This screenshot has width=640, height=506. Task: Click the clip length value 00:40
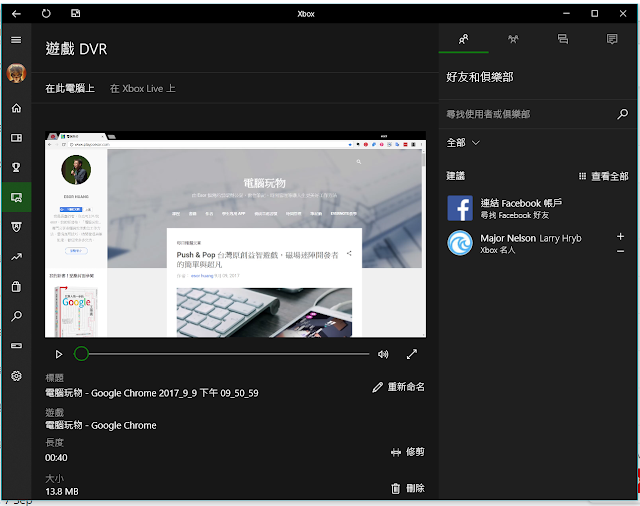[56, 458]
